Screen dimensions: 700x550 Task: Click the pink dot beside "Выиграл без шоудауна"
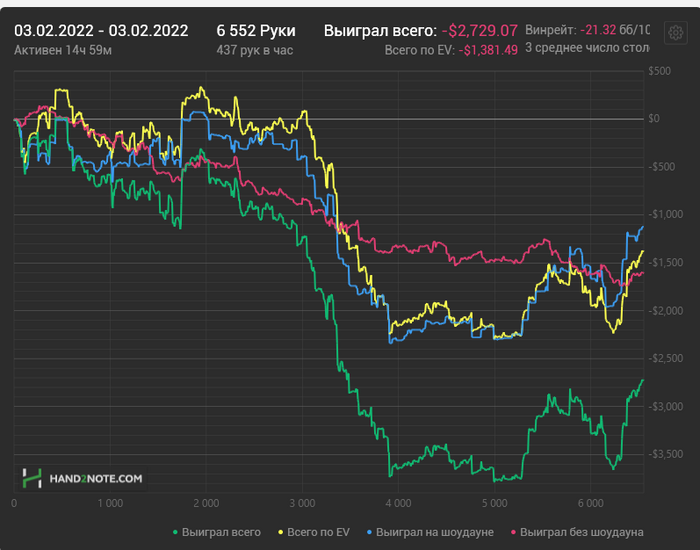pyautogui.click(x=514, y=533)
